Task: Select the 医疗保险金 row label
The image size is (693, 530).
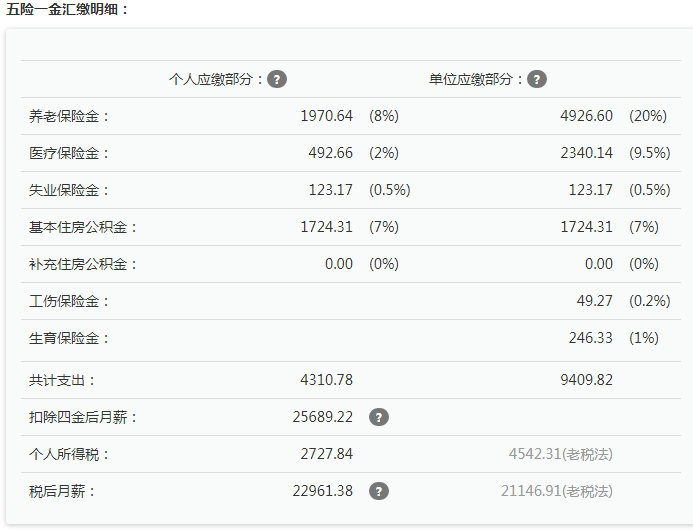Action: click(x=69, y=153)
